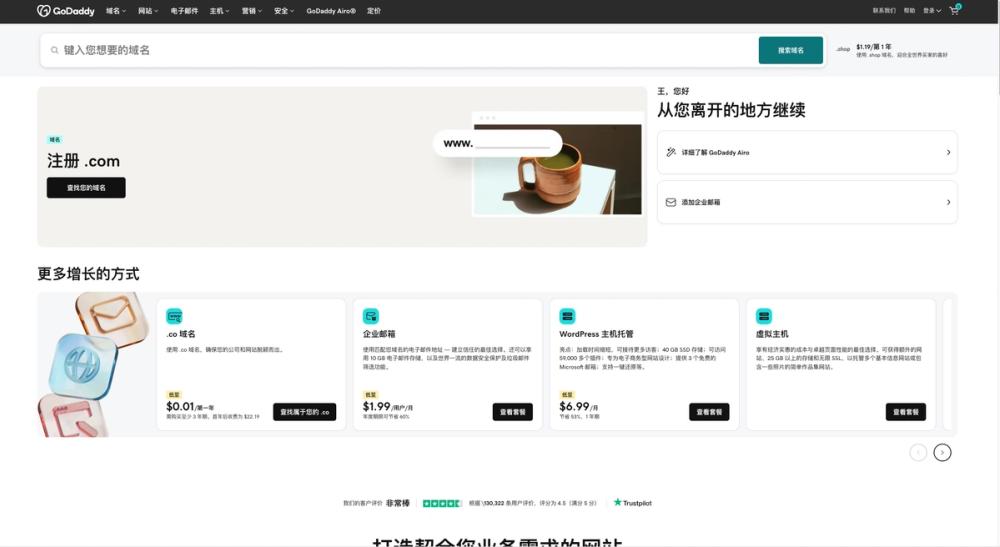
Task: Click the .co 域名 card icon
Action: click(x=174, y=316)
